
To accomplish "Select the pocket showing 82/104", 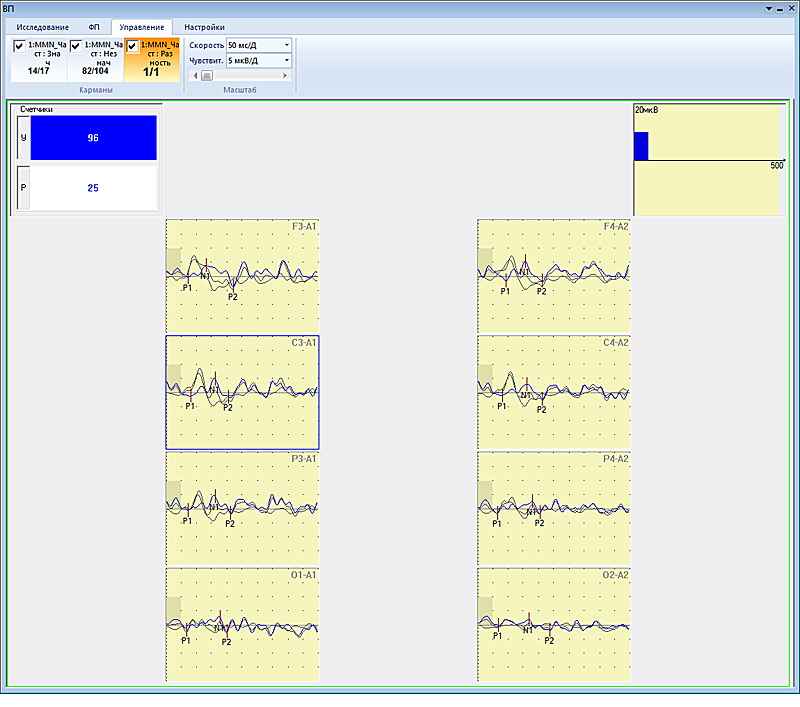I will (x=95, y=60).
